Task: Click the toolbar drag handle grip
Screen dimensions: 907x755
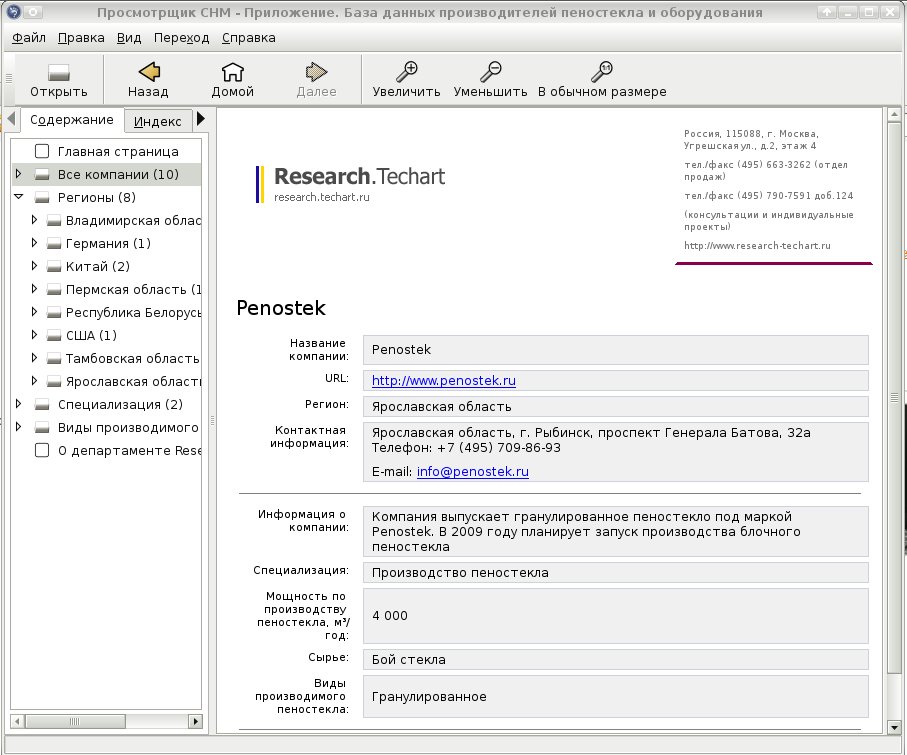Action: [x=9, y=79]
